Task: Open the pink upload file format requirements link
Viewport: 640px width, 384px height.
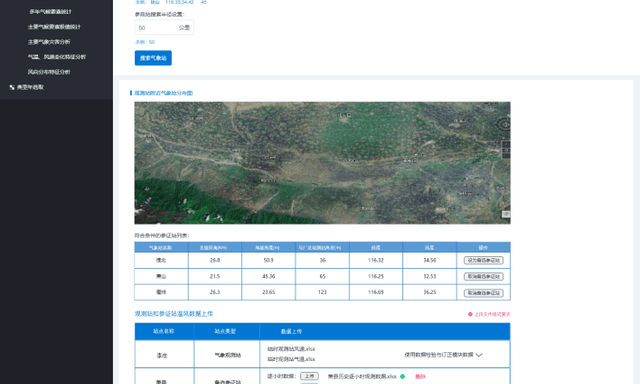Action: pyautogui.click(x=492, y=314)
